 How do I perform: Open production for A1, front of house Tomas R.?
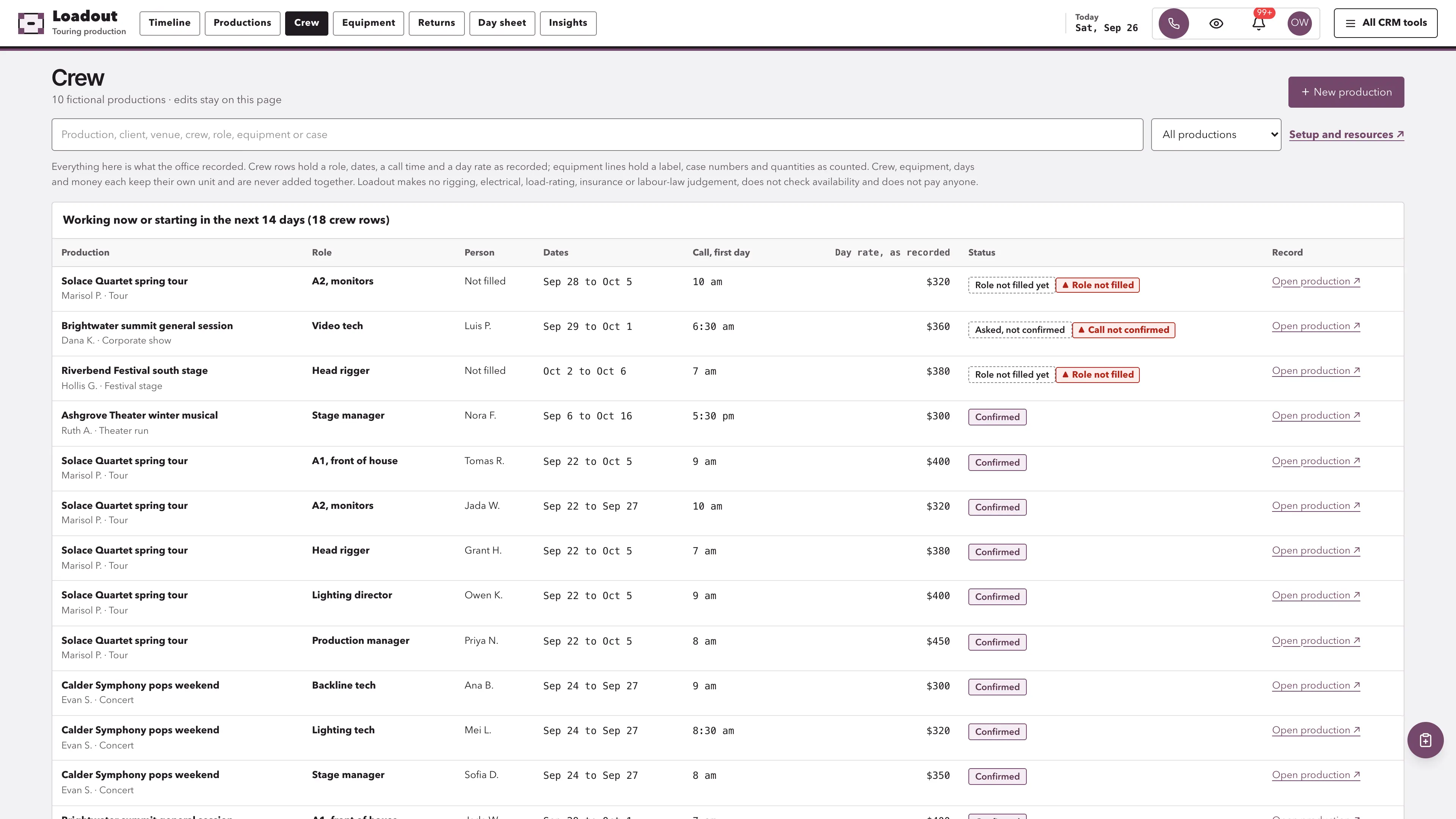[x=1316, y=461]
